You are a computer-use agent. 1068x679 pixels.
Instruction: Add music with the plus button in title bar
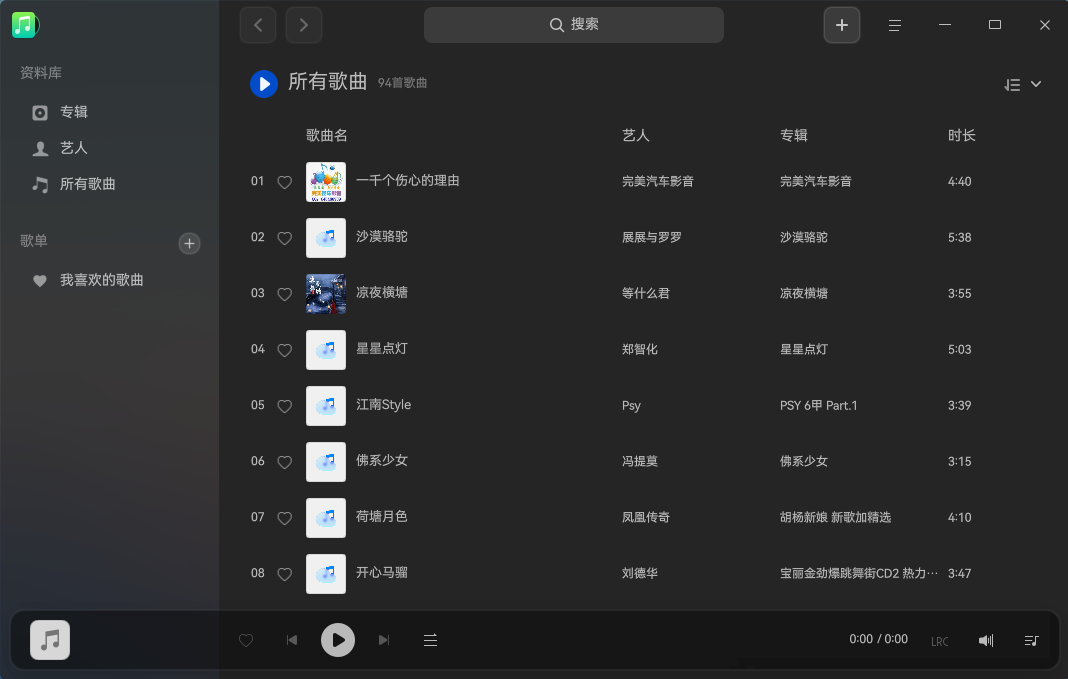[842, 25]
